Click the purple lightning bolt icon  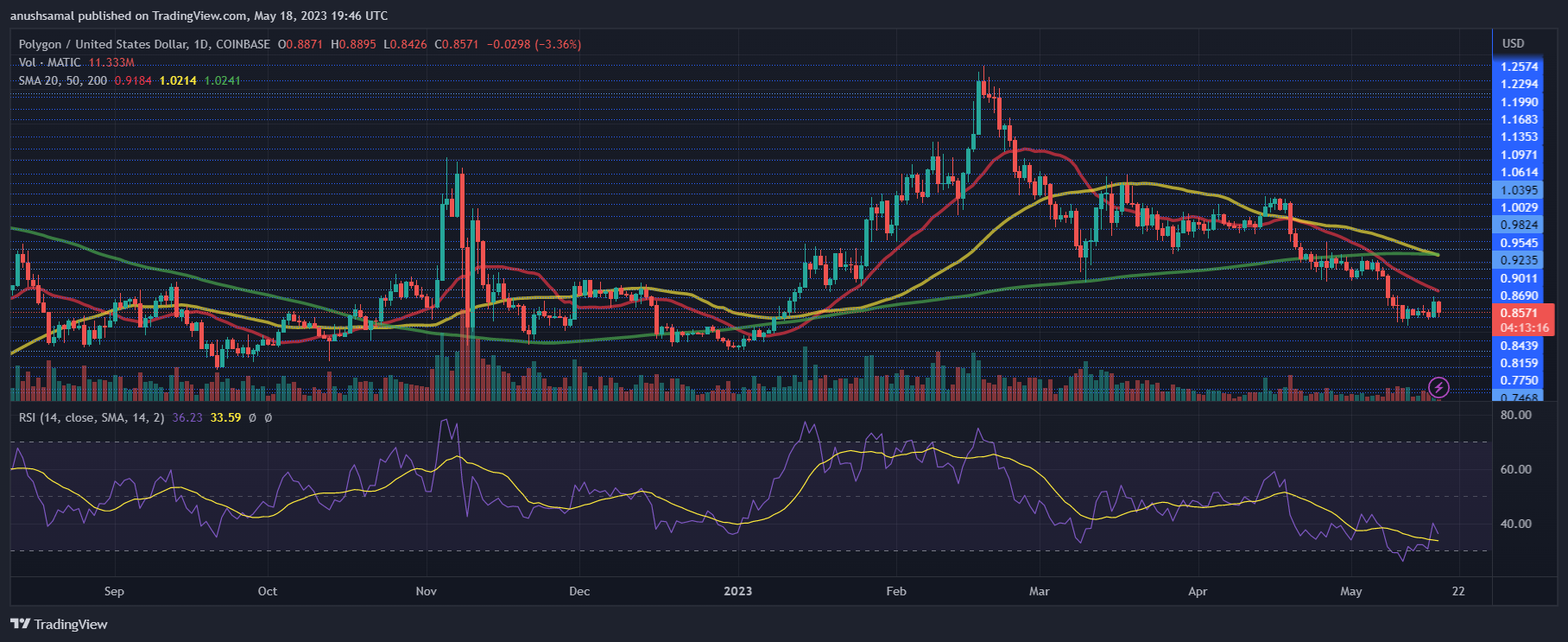(x=1438, y=387)
